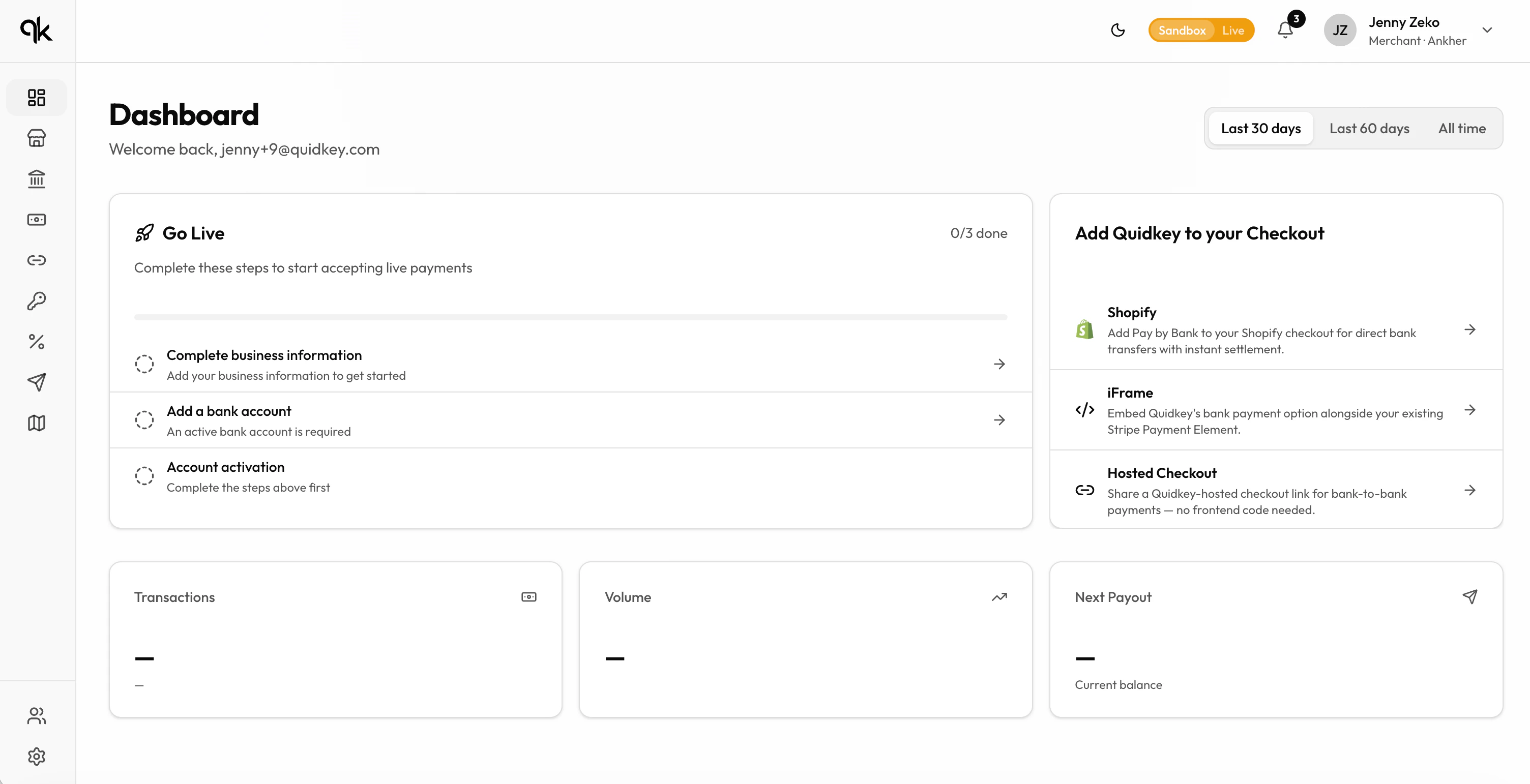
Task: Select the Last 30 days tab
Action: pos(1260,128)
